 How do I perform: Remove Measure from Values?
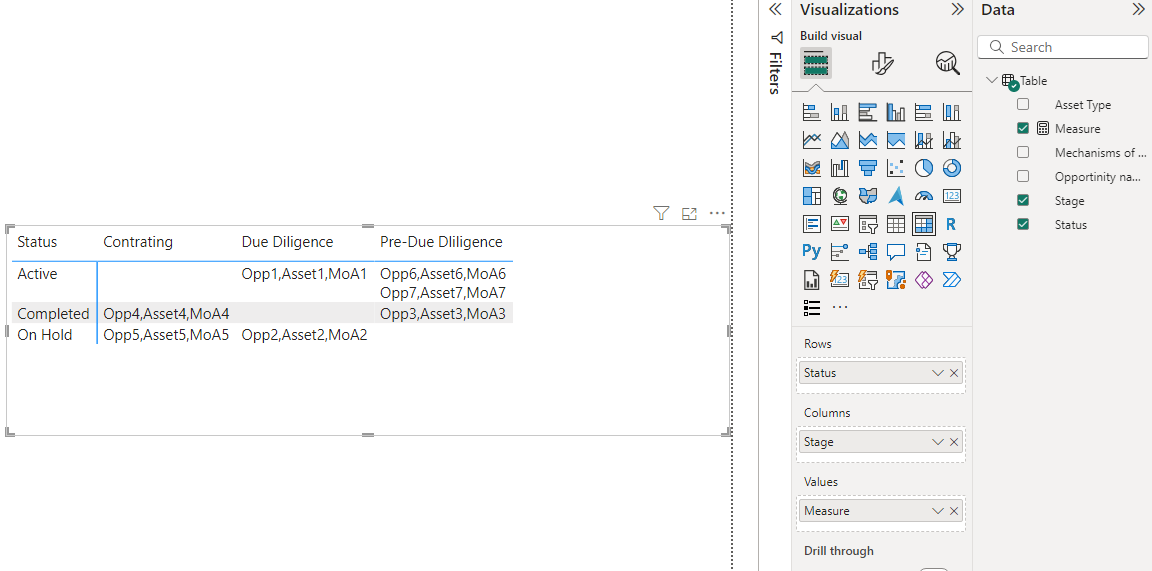(954, 511)
